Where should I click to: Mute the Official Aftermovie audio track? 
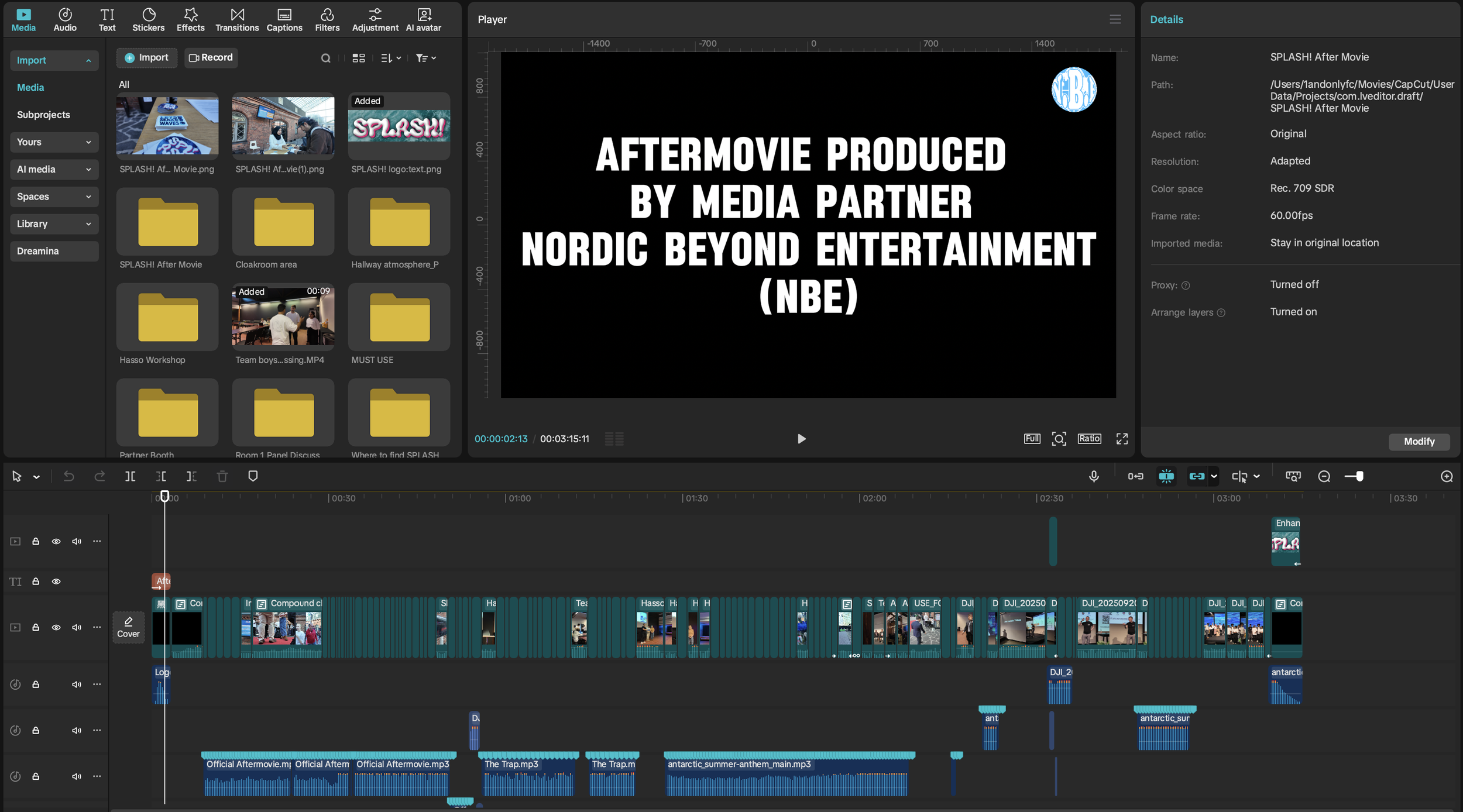pyautogui.click(x=76, y=776)
